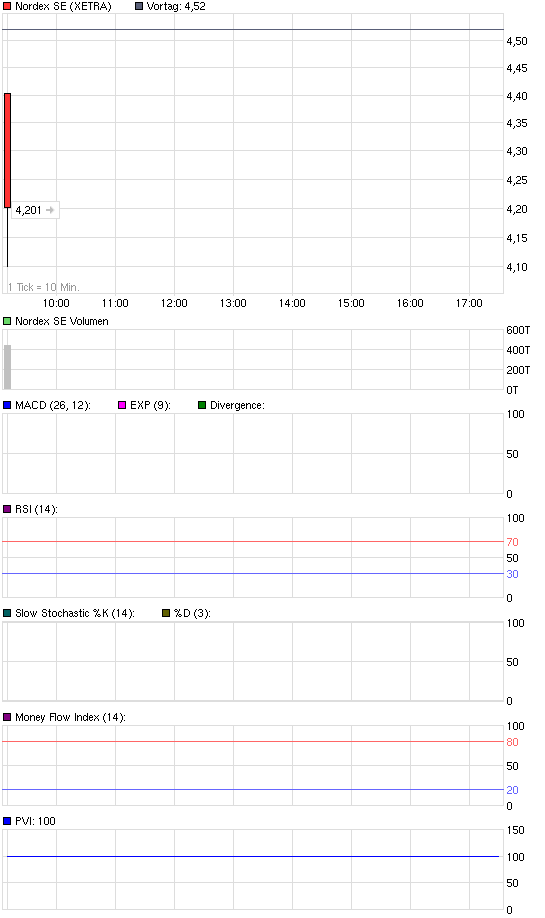This screenshot has width=545, height=918.
Task: Click the 4,10 price axis label
Action: (517, 267)
